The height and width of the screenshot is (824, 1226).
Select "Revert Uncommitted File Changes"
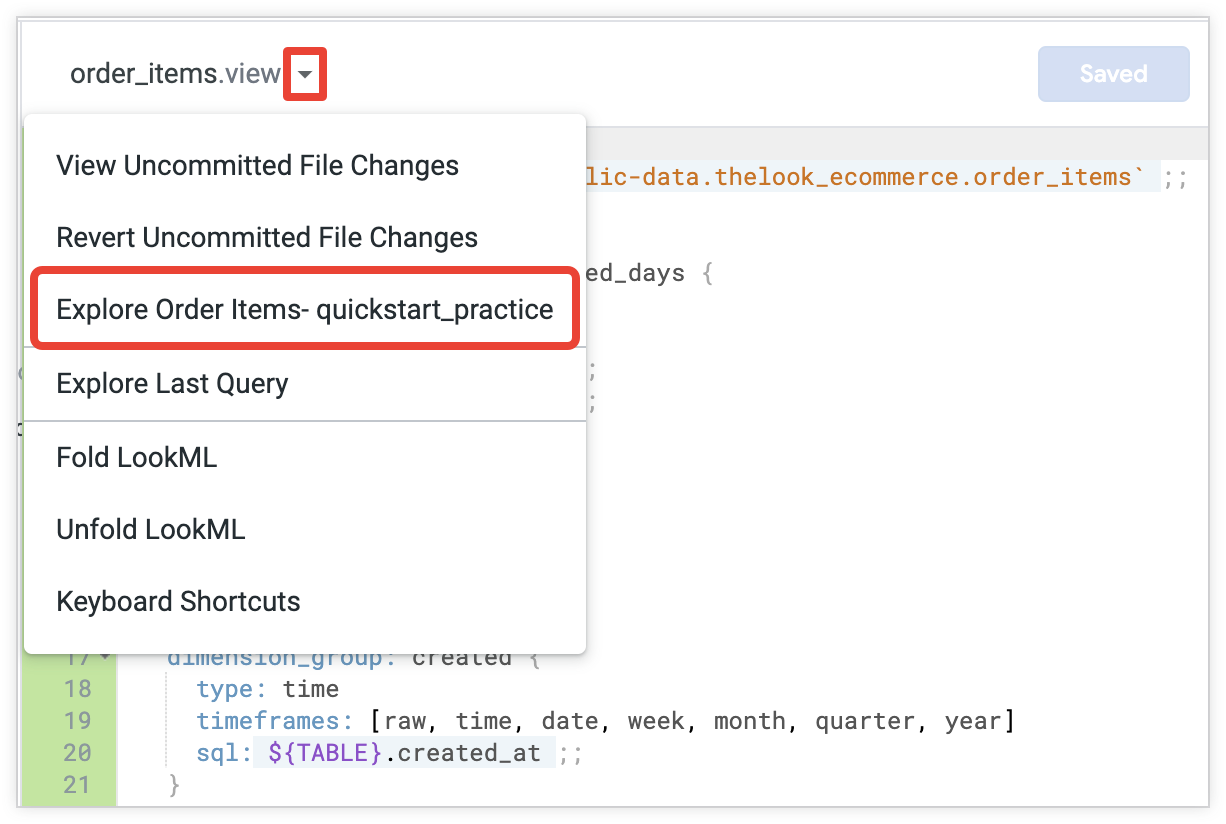click(x=266, y=237)
